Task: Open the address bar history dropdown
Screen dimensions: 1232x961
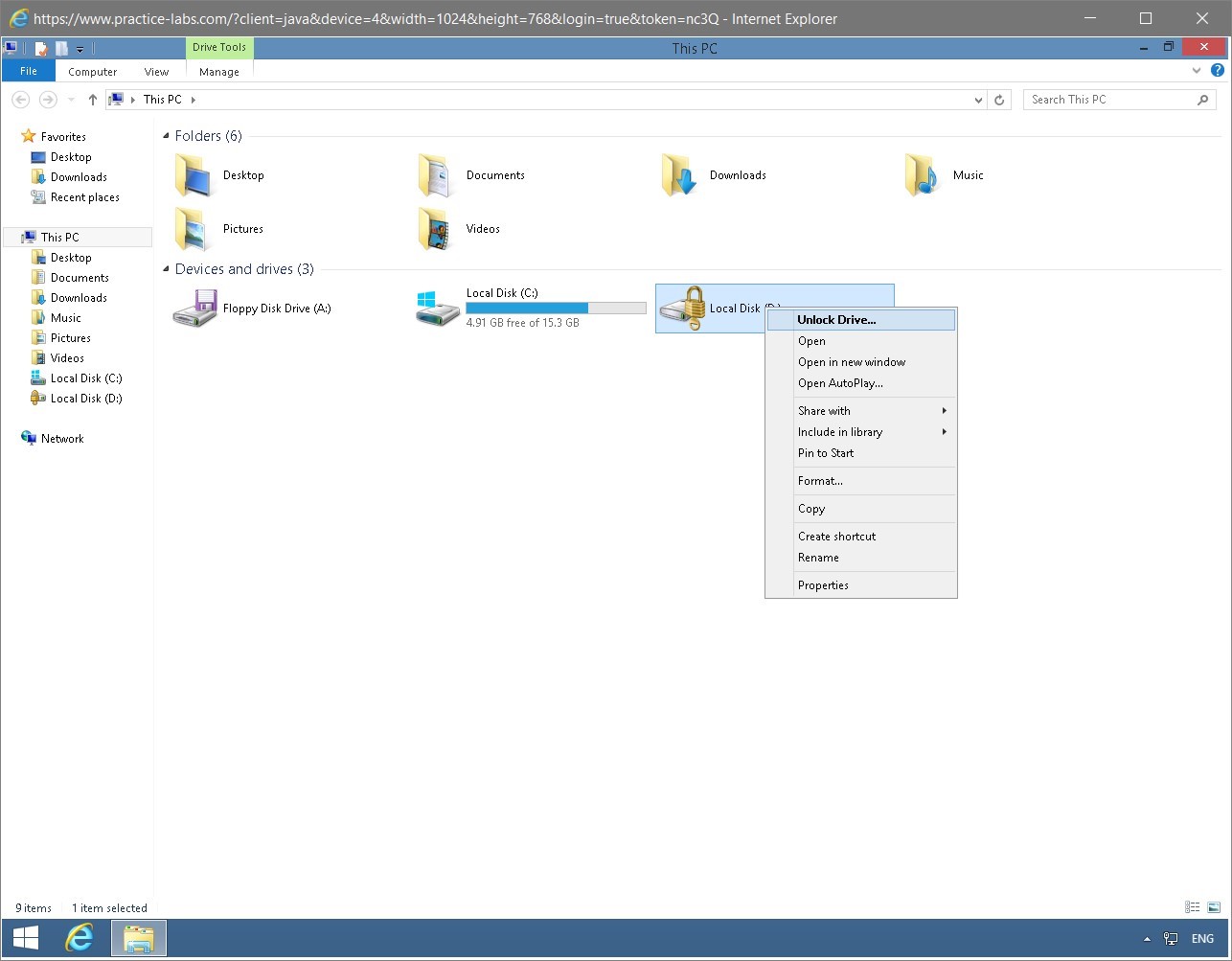Action: 977,99
